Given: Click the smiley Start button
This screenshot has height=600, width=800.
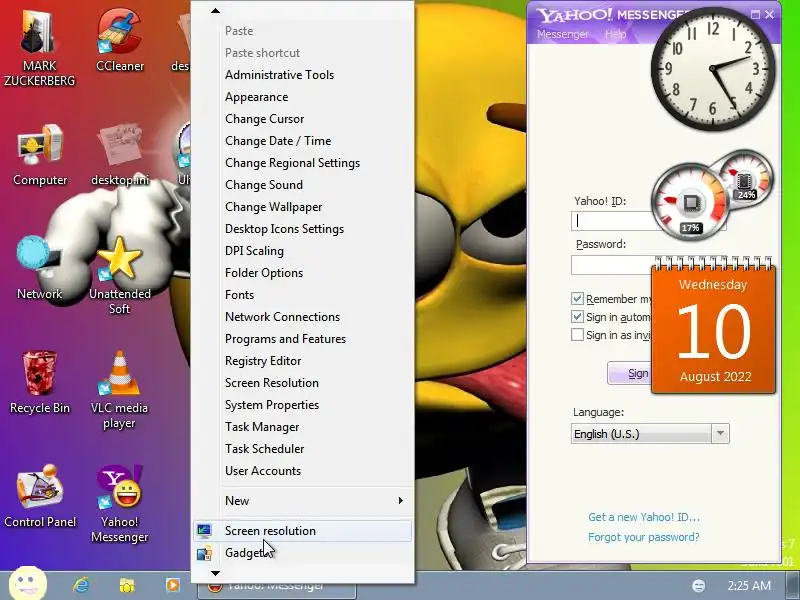Looking at the screenshot, I should [x=28, y=583].
